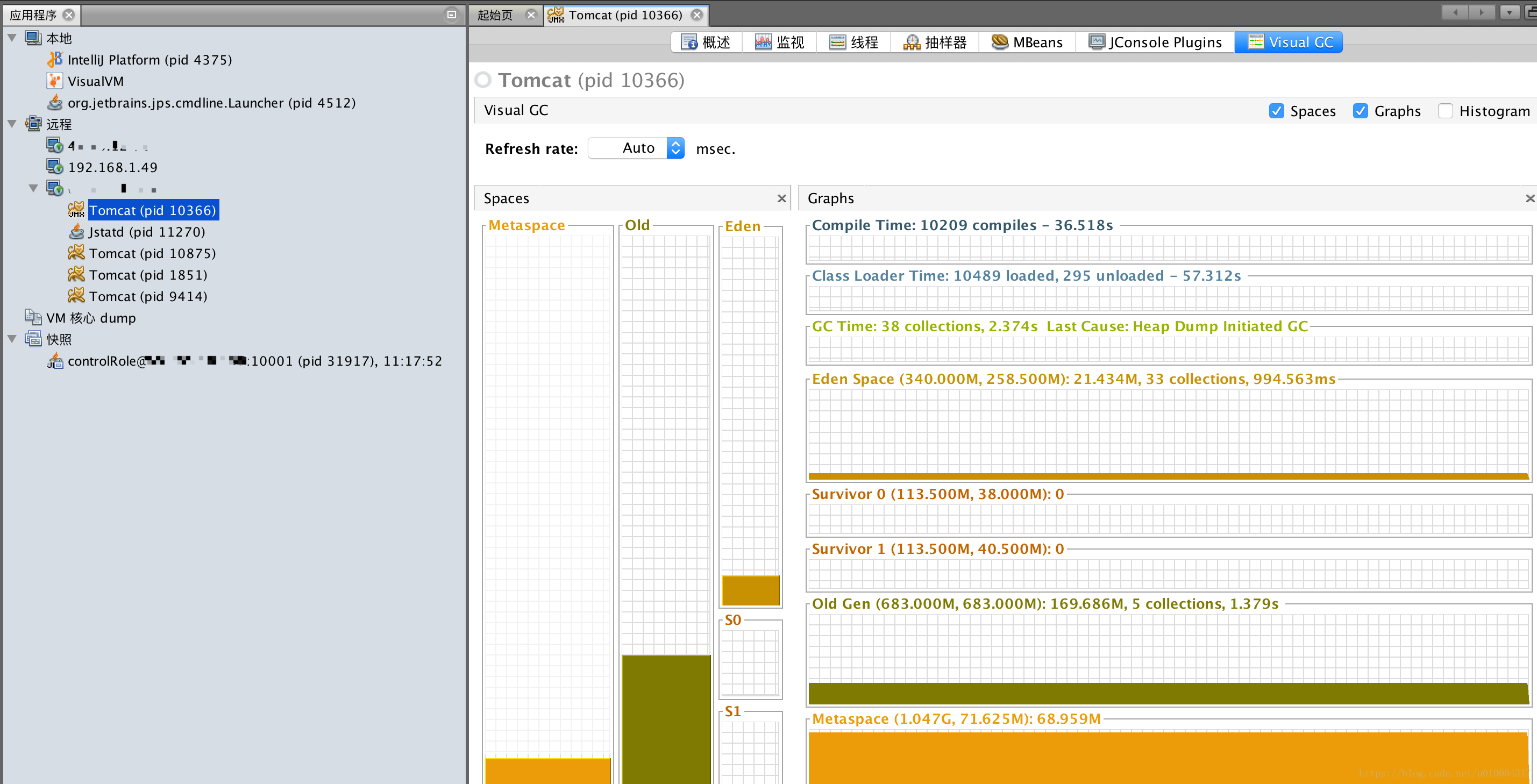Click the selected Tomcat pid 10366 tree icon

(x=76, y=209)
